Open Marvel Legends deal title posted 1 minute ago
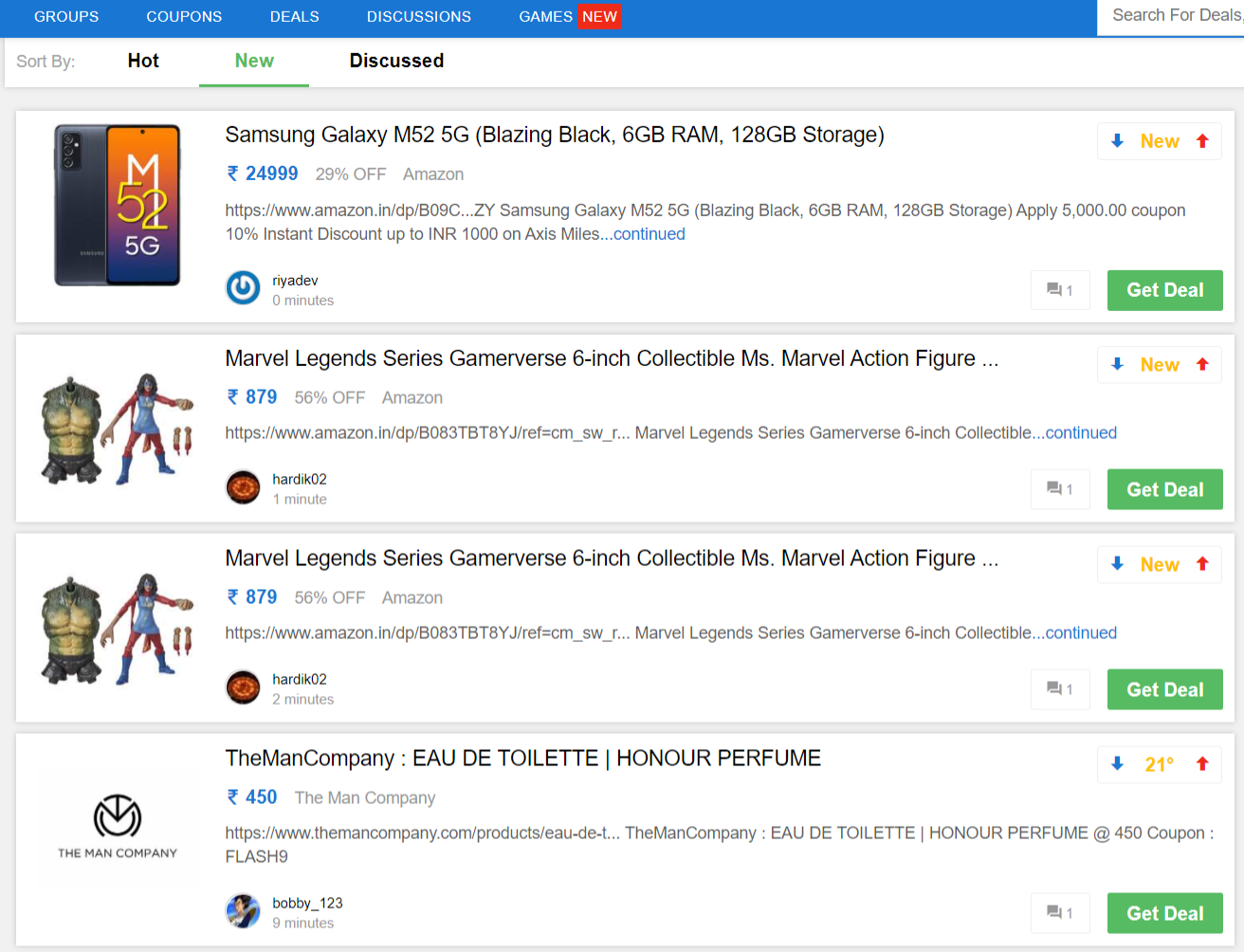Viewport: 1244px width, 952px height. tap(612, 358)
